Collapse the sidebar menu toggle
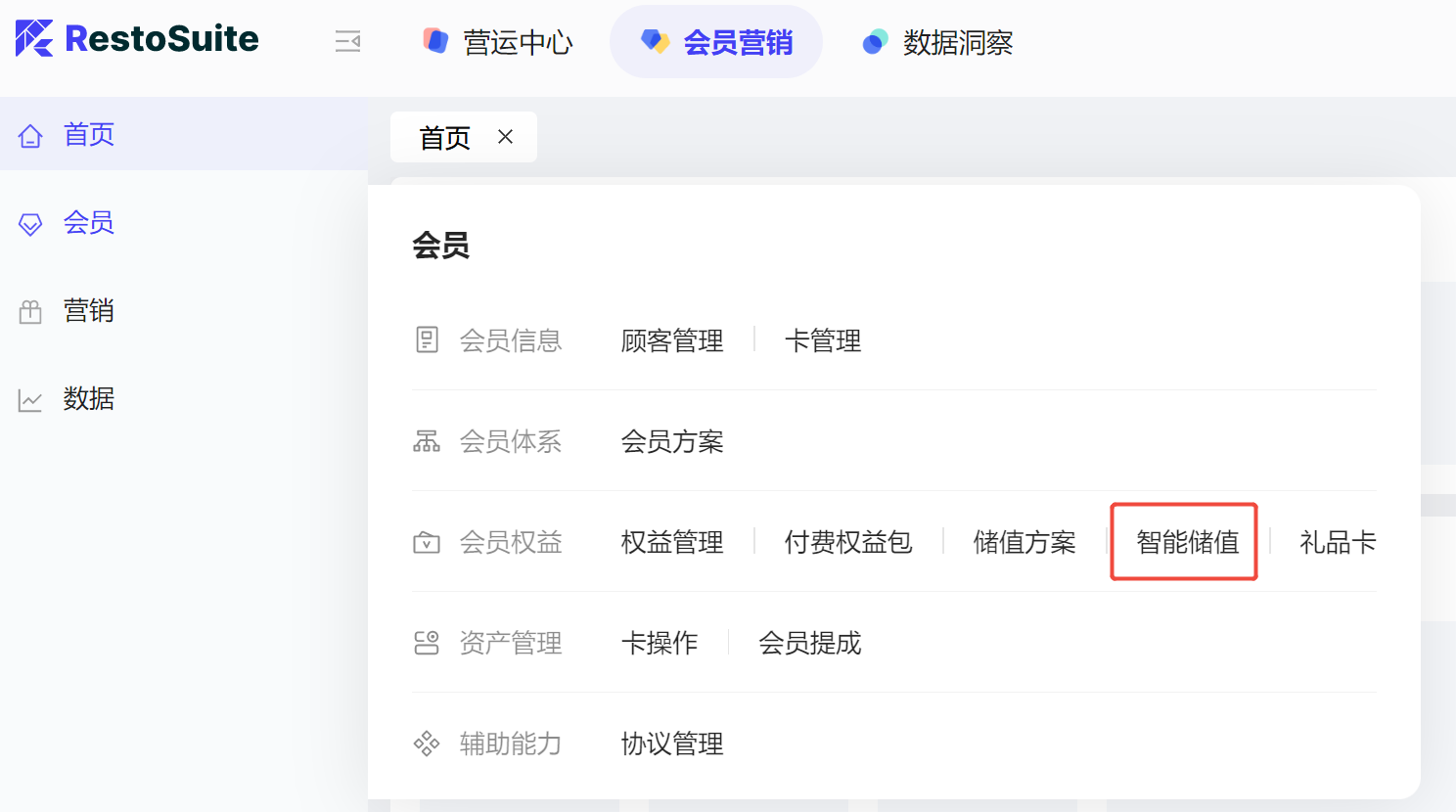This screenshot has height=812, width=1456. point(347,41)
